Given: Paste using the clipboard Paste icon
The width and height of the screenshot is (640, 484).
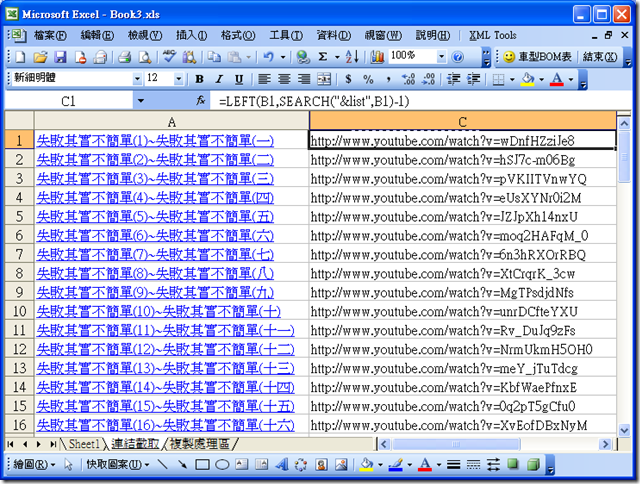Looking at the screenshot, I should pyautogui.click(x=234, y=57).
